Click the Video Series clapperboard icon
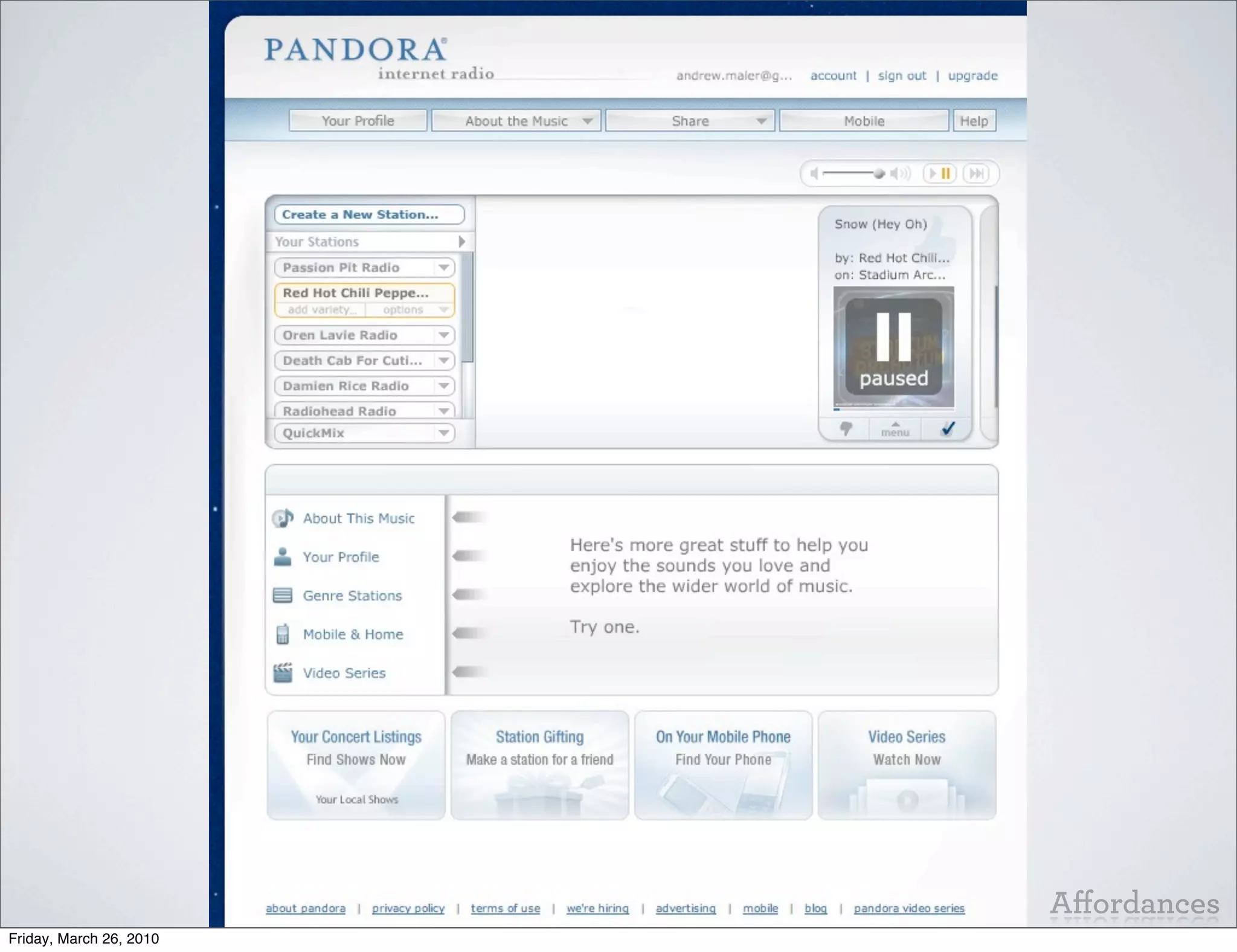Image resolution: width=1237 pixels, height=952 pixels. click(x=282, y=673)
